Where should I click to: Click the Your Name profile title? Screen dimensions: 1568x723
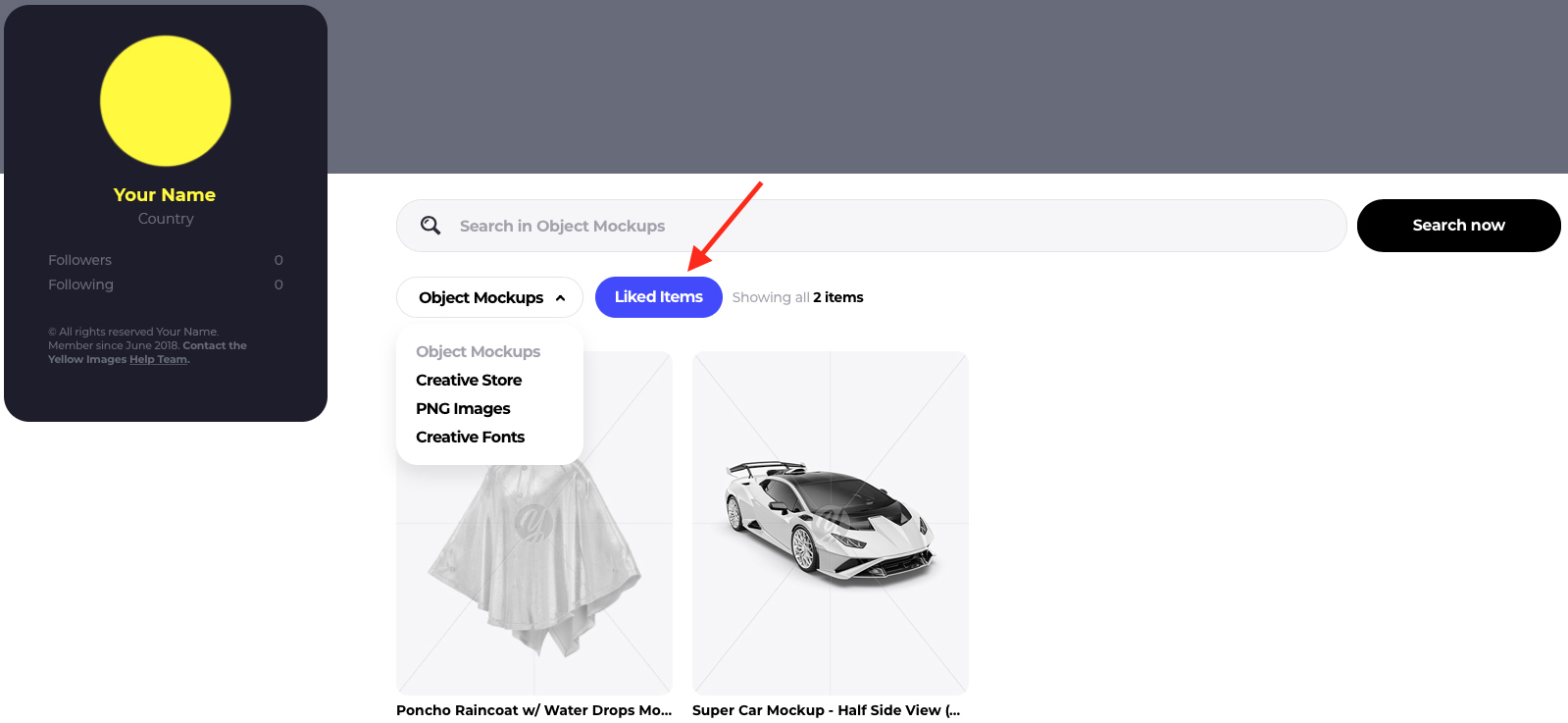coord(165,194)
